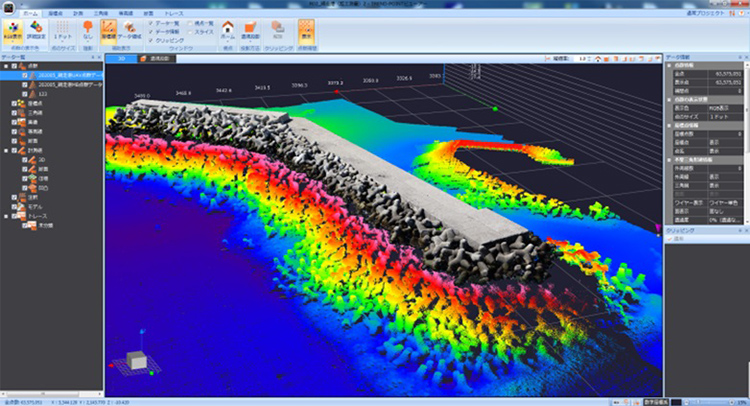Click the status bar zoom slider

tap(710, 402)
